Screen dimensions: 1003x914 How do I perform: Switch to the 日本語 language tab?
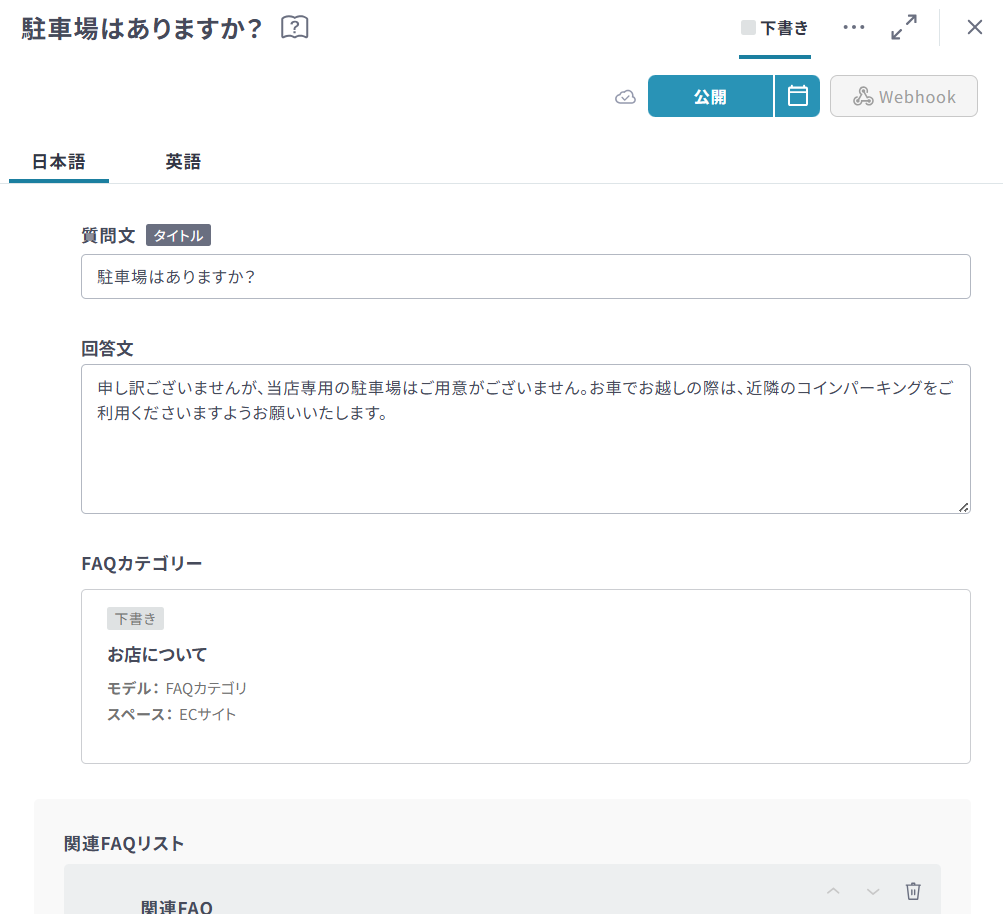click(59, 161)
